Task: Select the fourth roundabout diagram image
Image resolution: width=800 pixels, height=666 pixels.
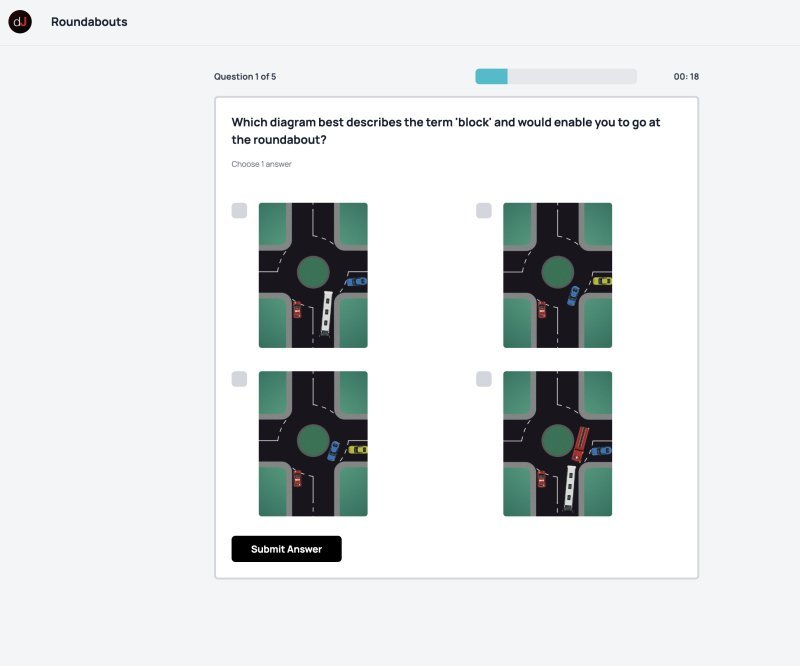Action: tap(557, 444)
